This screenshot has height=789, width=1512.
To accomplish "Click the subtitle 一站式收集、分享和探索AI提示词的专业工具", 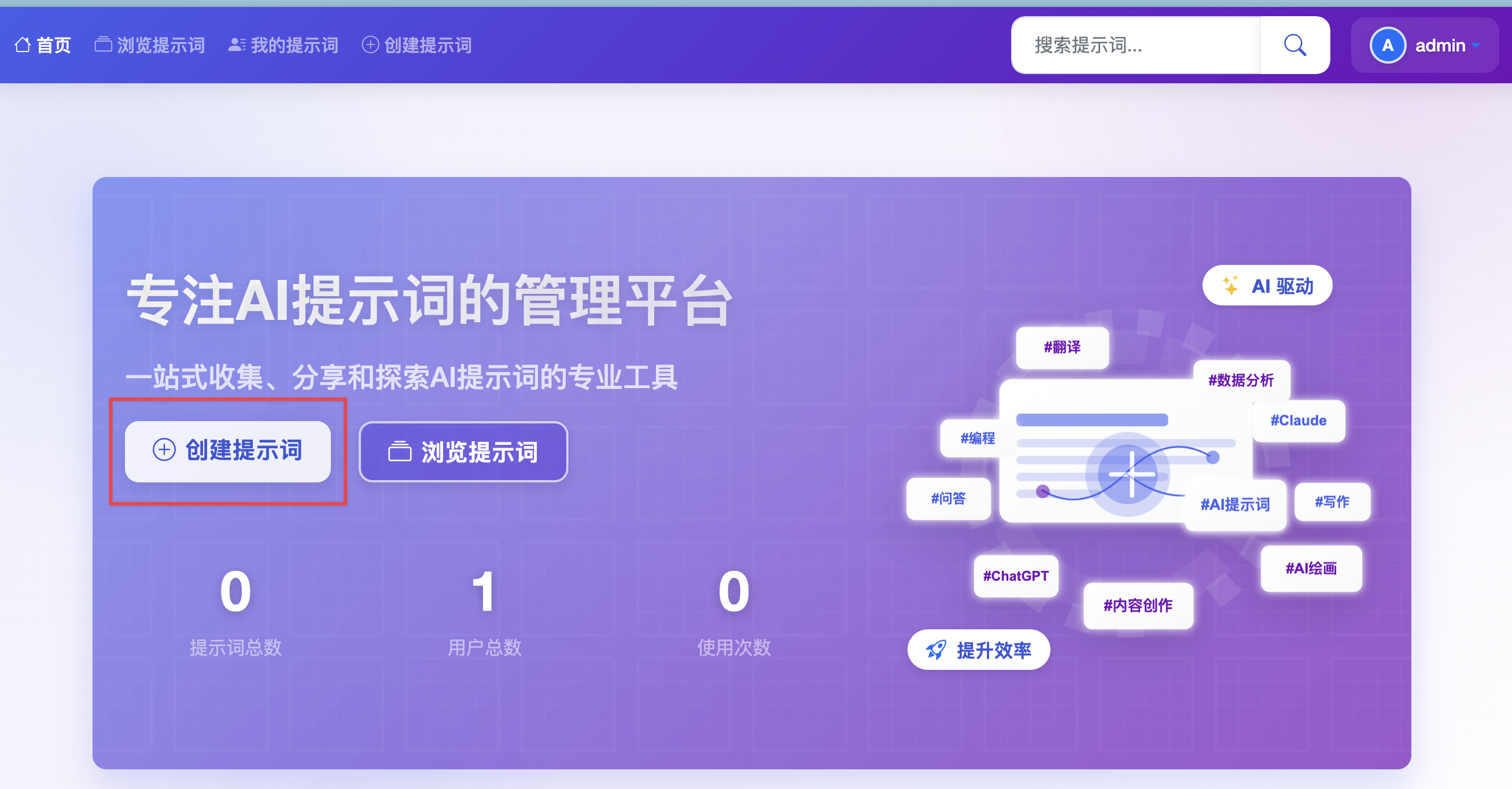I will [401, 377].
